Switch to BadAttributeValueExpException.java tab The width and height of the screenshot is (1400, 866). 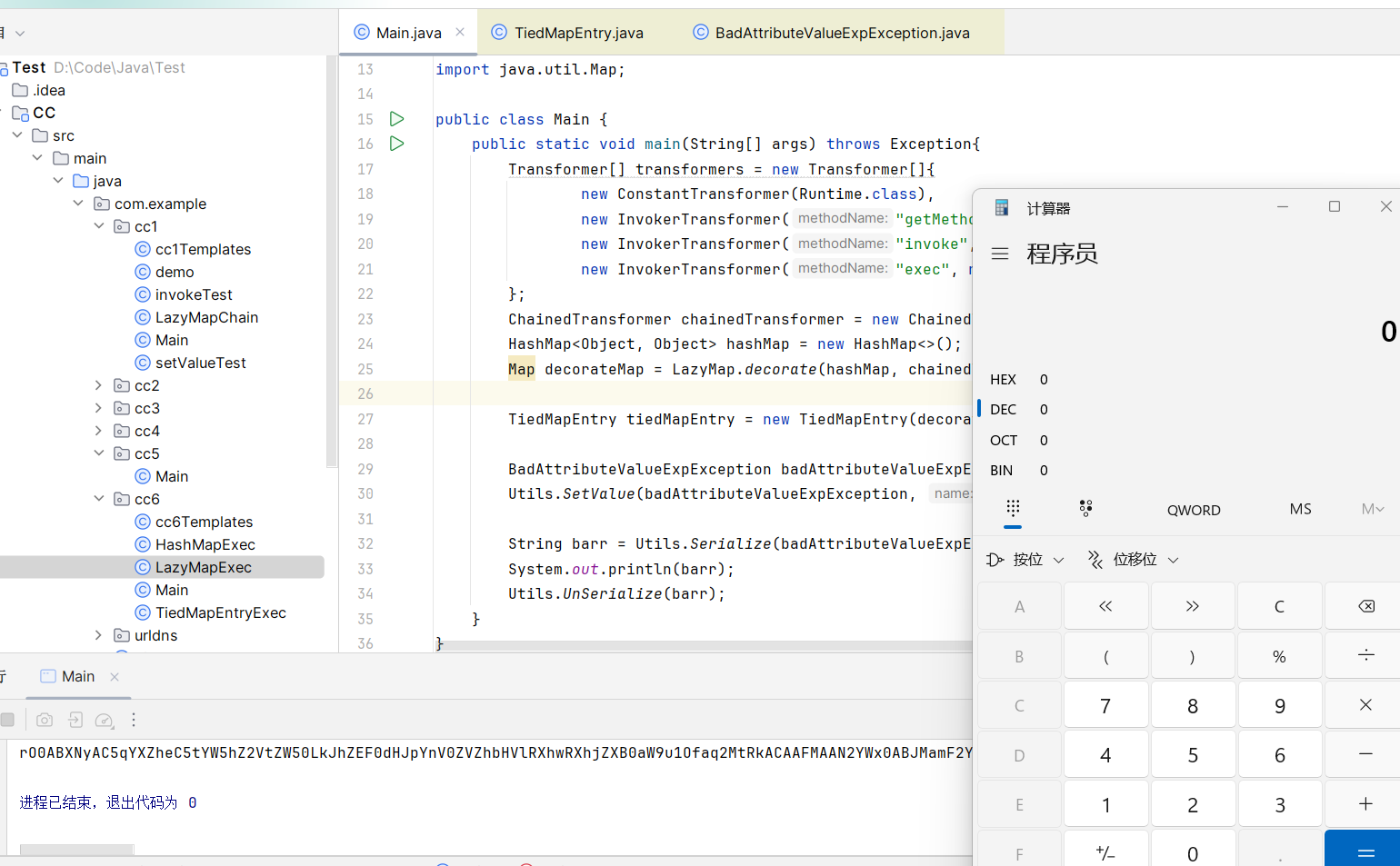click(842, 33)
